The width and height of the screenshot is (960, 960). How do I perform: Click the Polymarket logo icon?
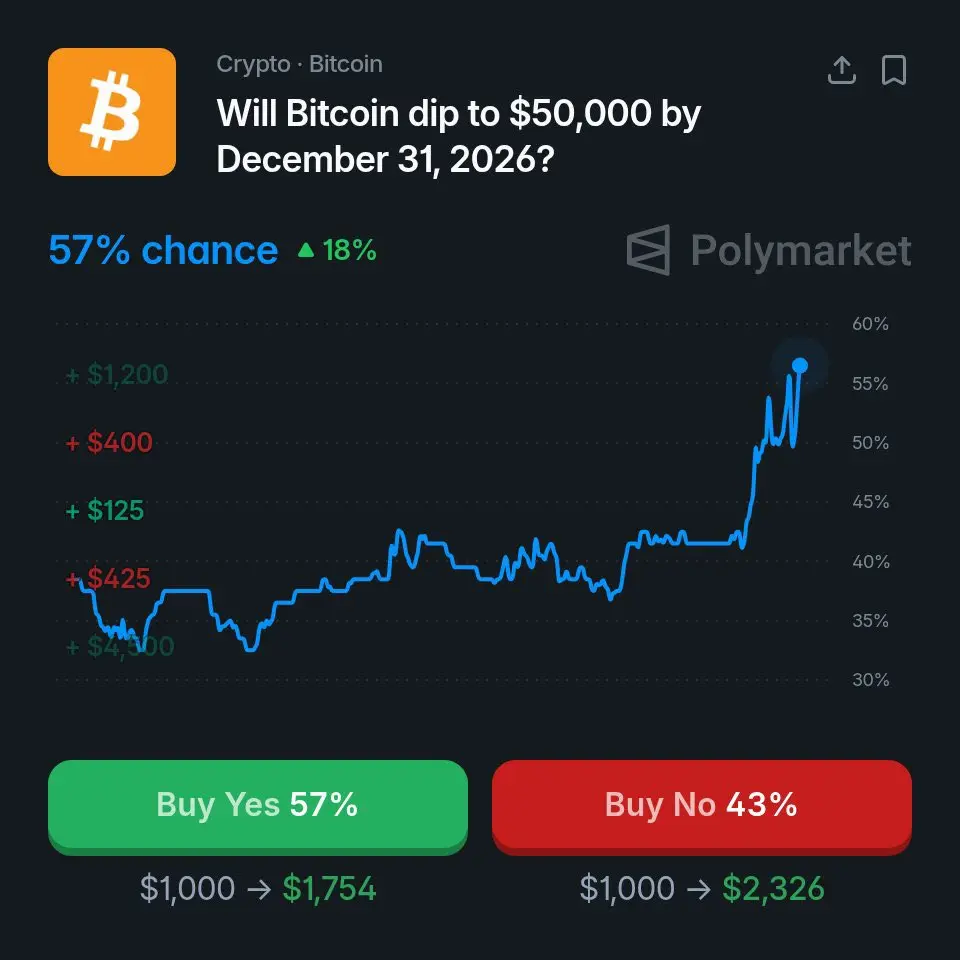point(648,250)
